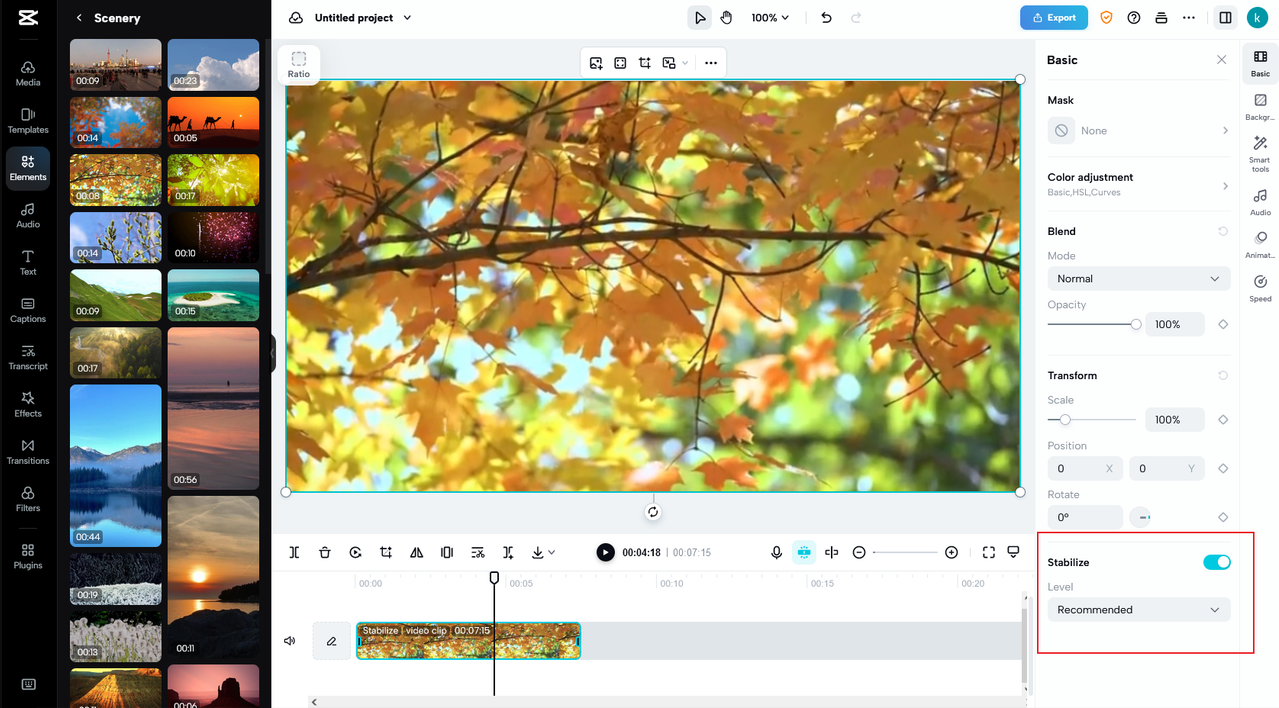Add keyframe for Scale

tap(1223, 420)
